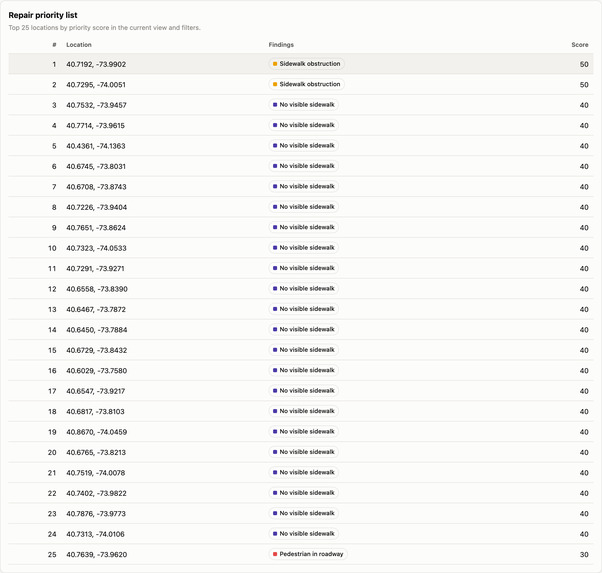The width and height of the screenshot is (602, 573).
Task: Click No visible sidewalk tag for 40.6029, -73.7580
Action: tap(303, 370)
